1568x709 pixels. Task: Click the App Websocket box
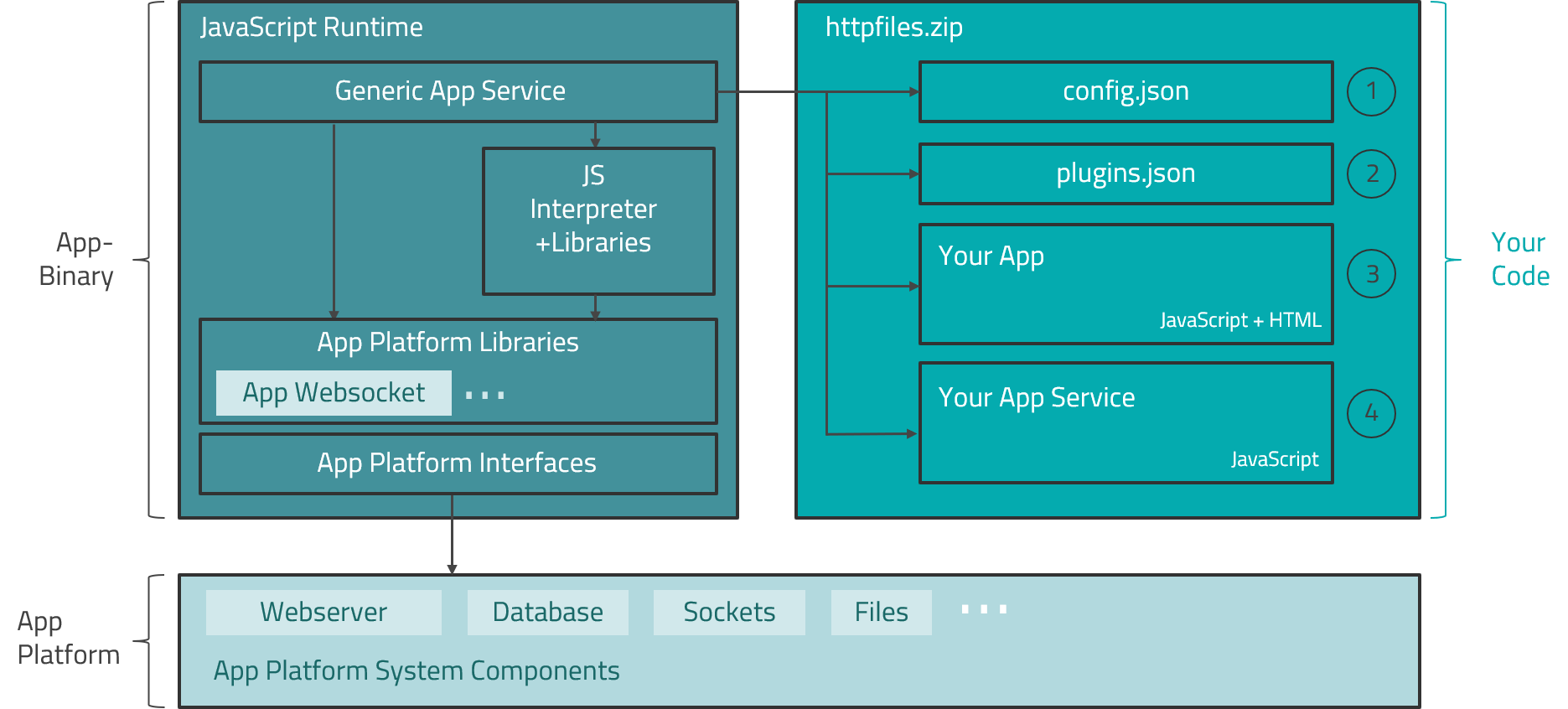[334, 393]
